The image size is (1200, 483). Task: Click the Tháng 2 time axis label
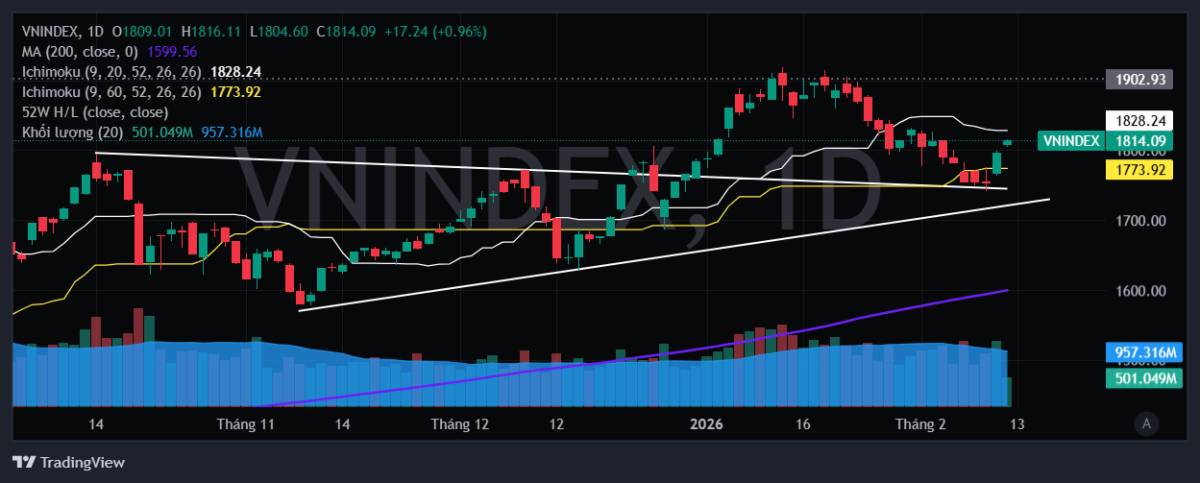(x=921, y=425)
